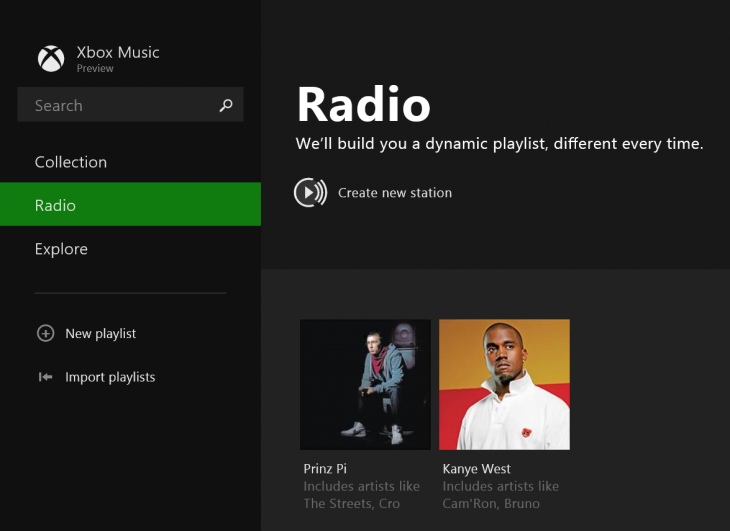Click the Xbox logo icon
The image size is (730, 531).
(51, 59)
